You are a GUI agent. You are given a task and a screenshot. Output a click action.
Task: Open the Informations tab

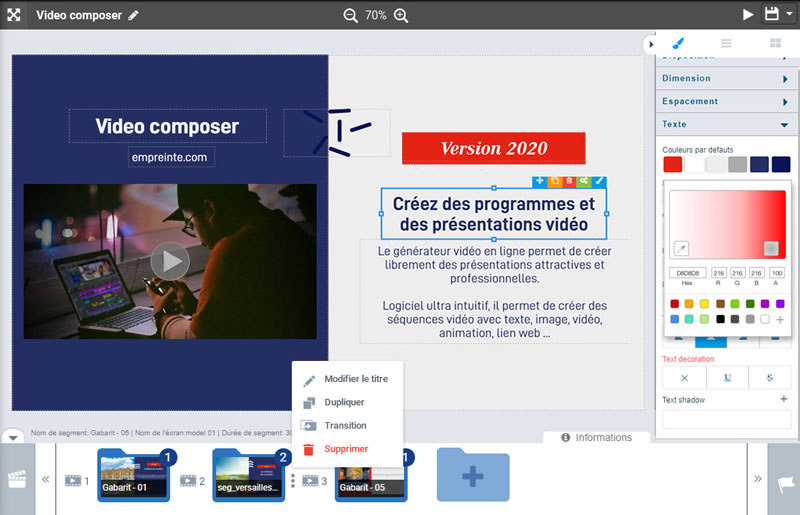coord(597,437)
